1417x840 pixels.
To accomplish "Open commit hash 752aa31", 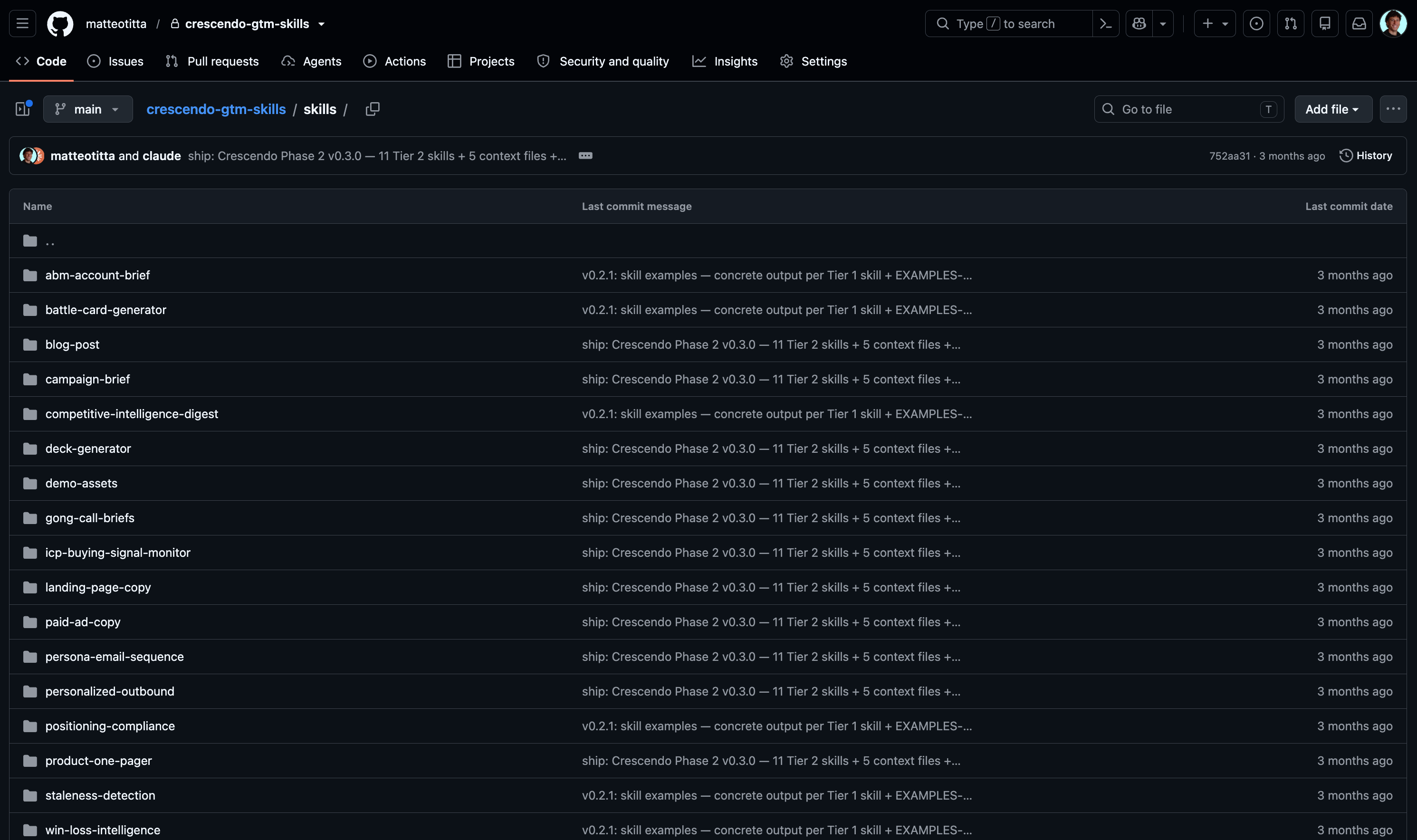I will click(x=1230, y=156).
